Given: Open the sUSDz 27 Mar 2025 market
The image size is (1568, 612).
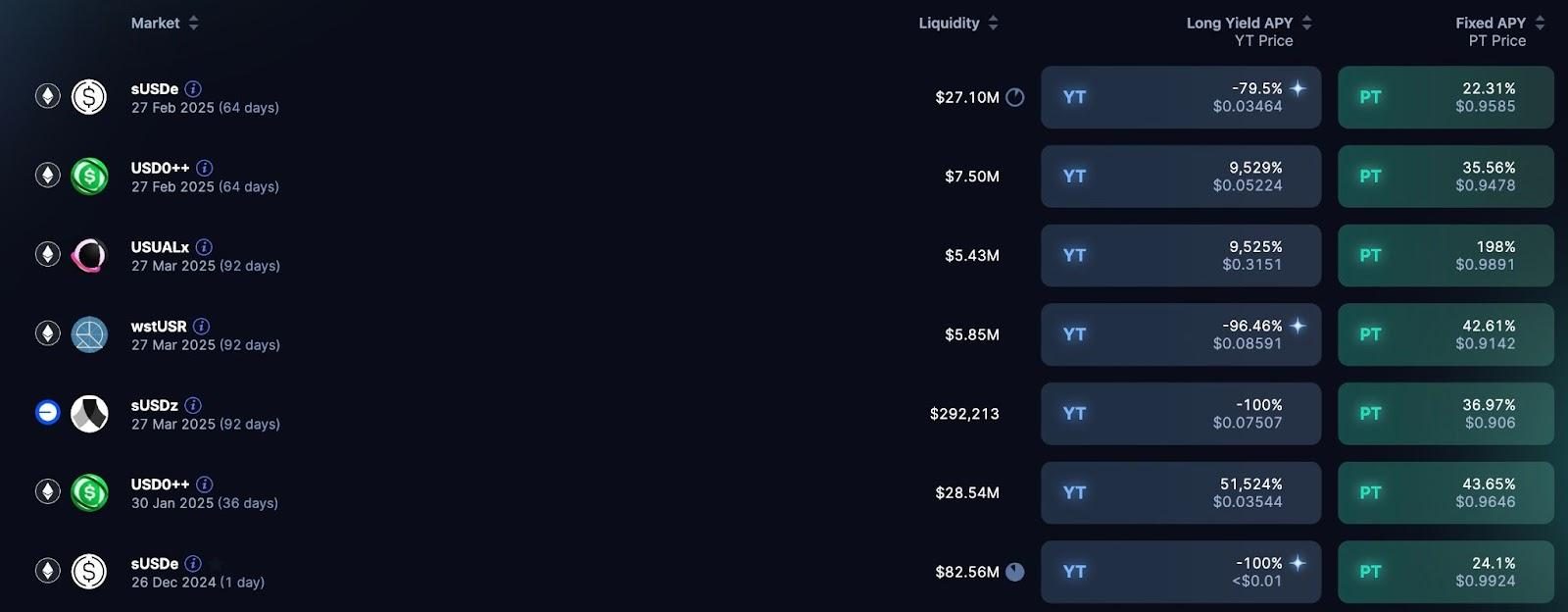Looking at the screenshot, I should click(x=155, y=406).
